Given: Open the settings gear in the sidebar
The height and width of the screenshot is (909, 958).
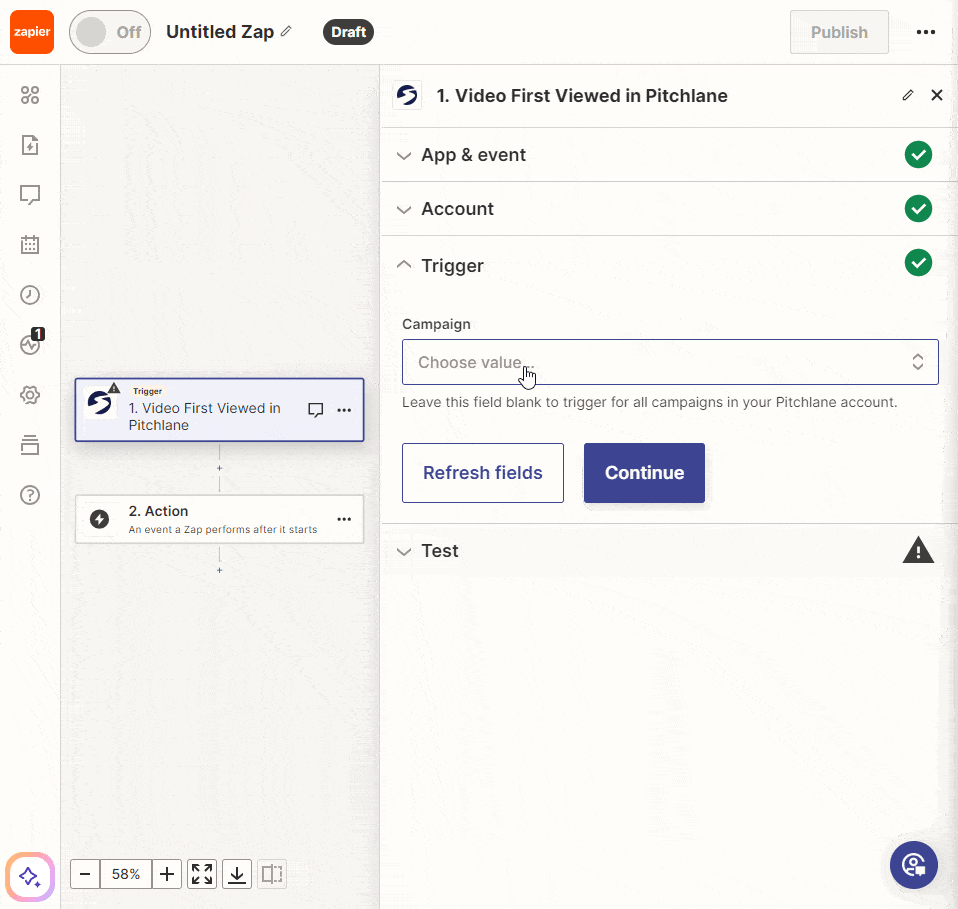Looking at the screenshot, I should coord(30,395).
